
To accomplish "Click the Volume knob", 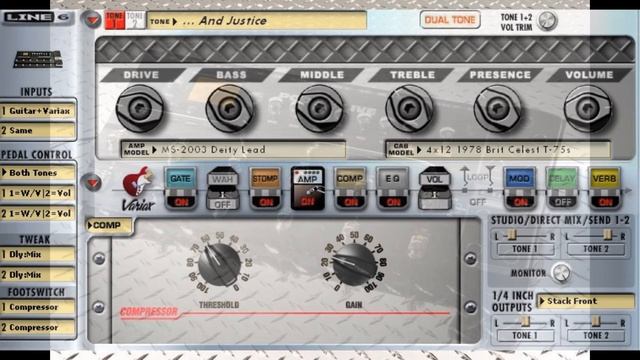I will (588, 109).
